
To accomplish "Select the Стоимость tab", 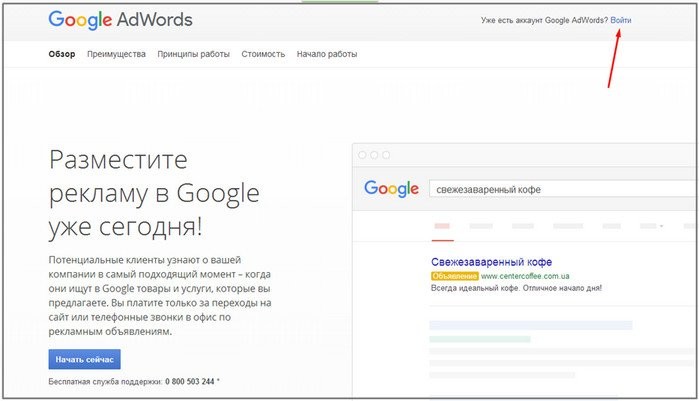I will tap(263, 54).
